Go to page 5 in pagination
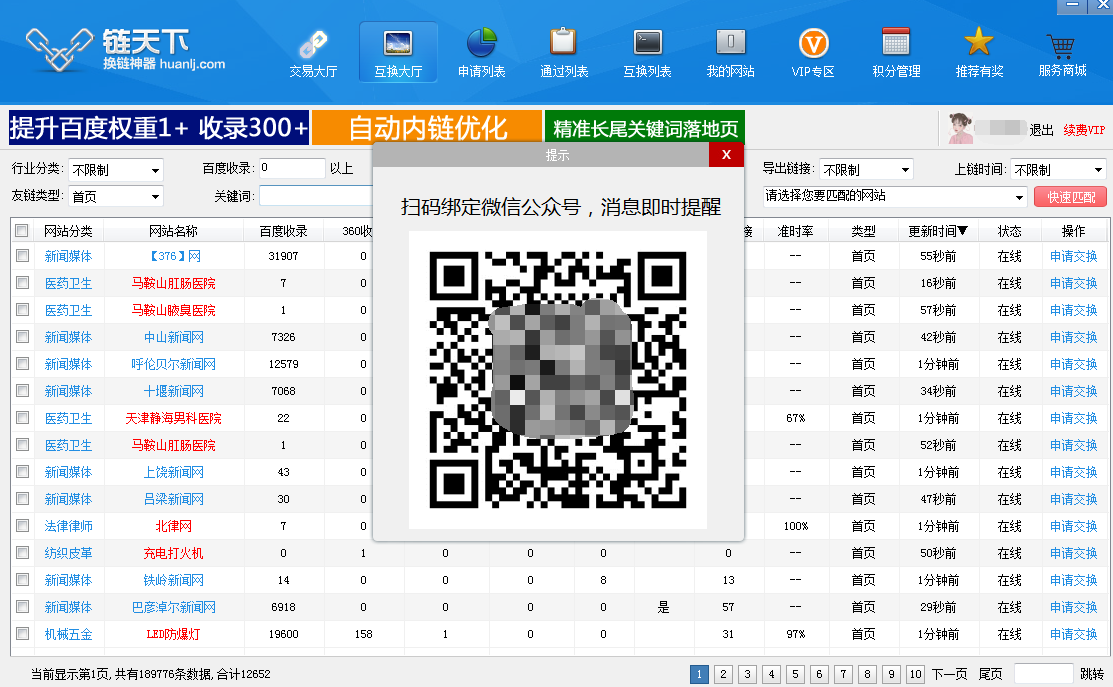Screen dimensions: 1113x687 click(795, 674)
